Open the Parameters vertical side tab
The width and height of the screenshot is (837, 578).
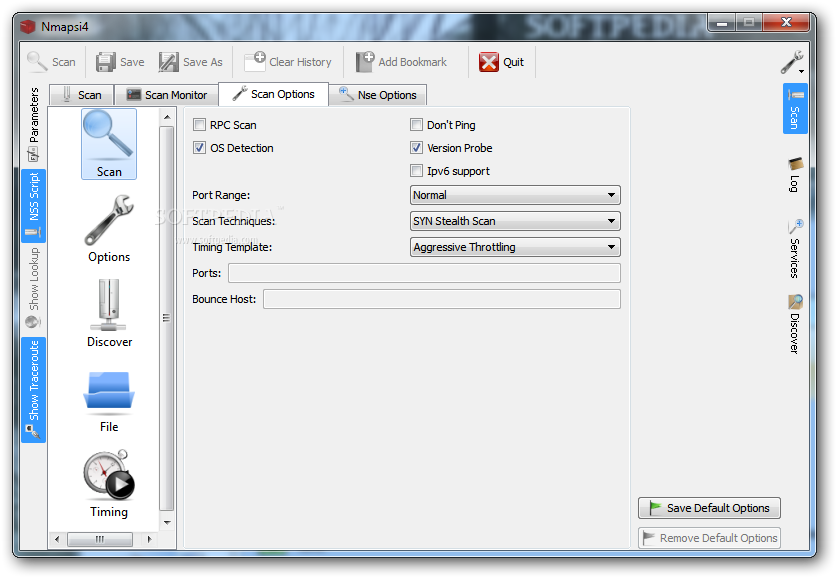point(34,124)
